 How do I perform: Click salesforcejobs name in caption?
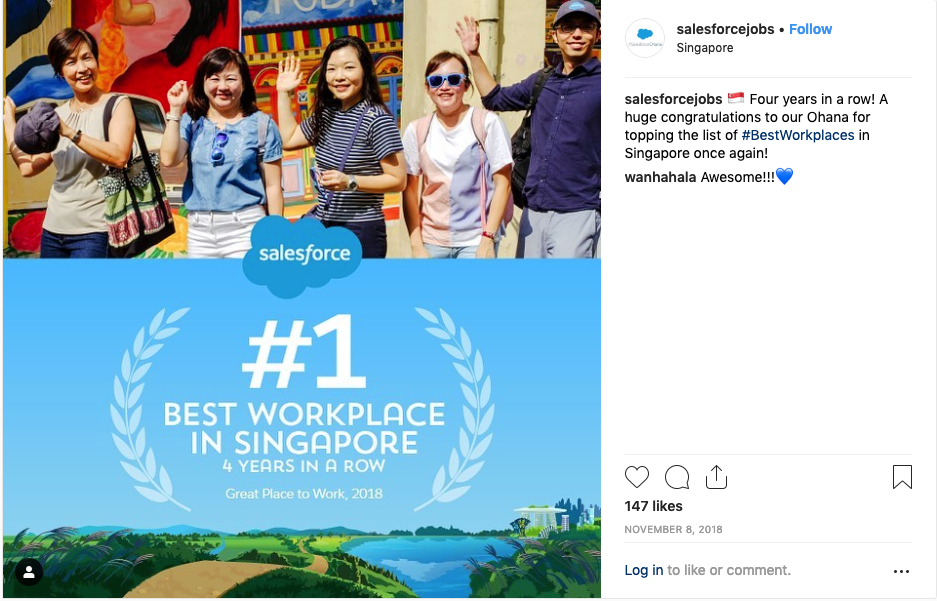(673, 99)
